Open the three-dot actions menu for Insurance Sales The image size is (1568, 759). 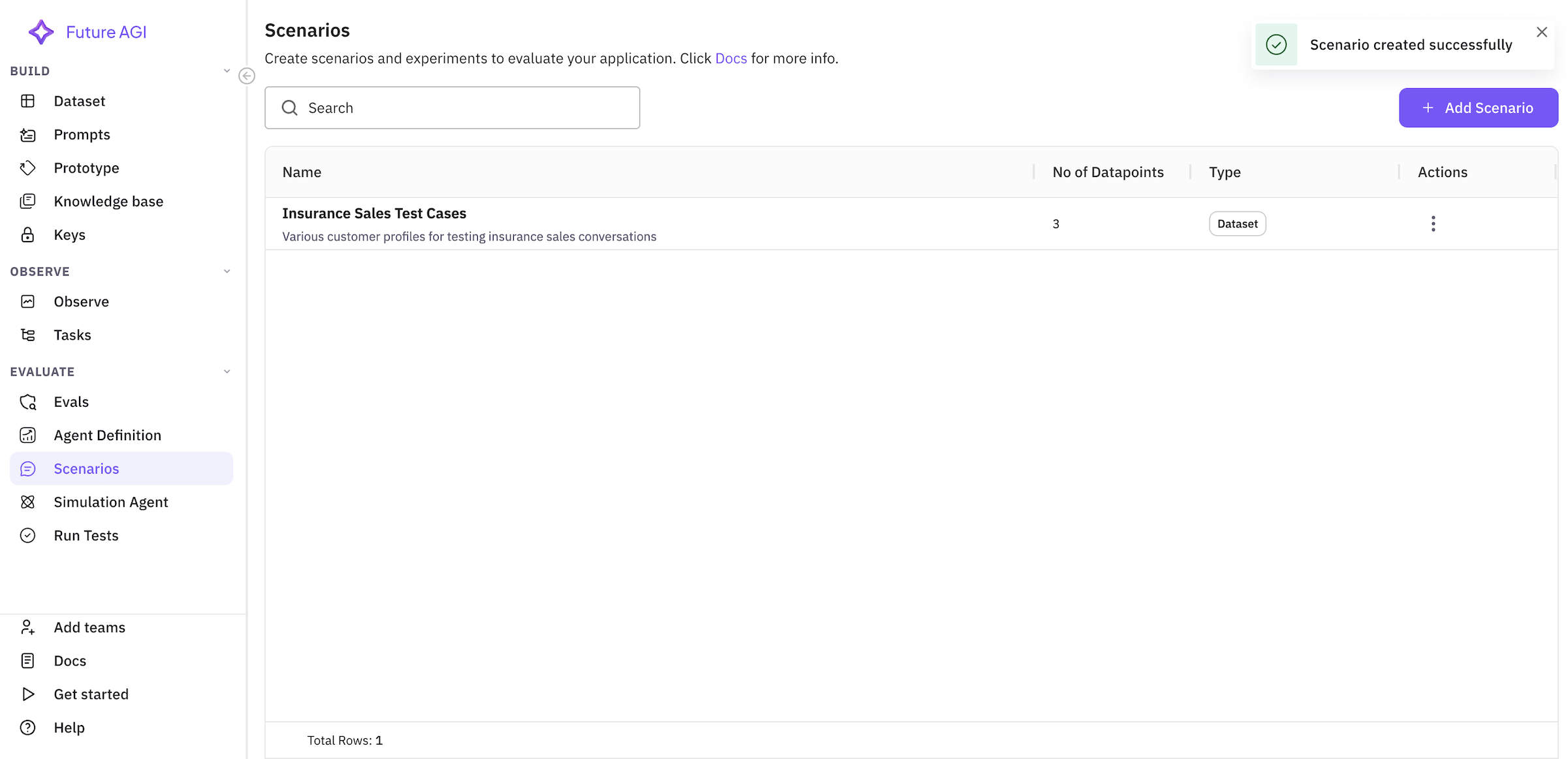point(1433,224)
